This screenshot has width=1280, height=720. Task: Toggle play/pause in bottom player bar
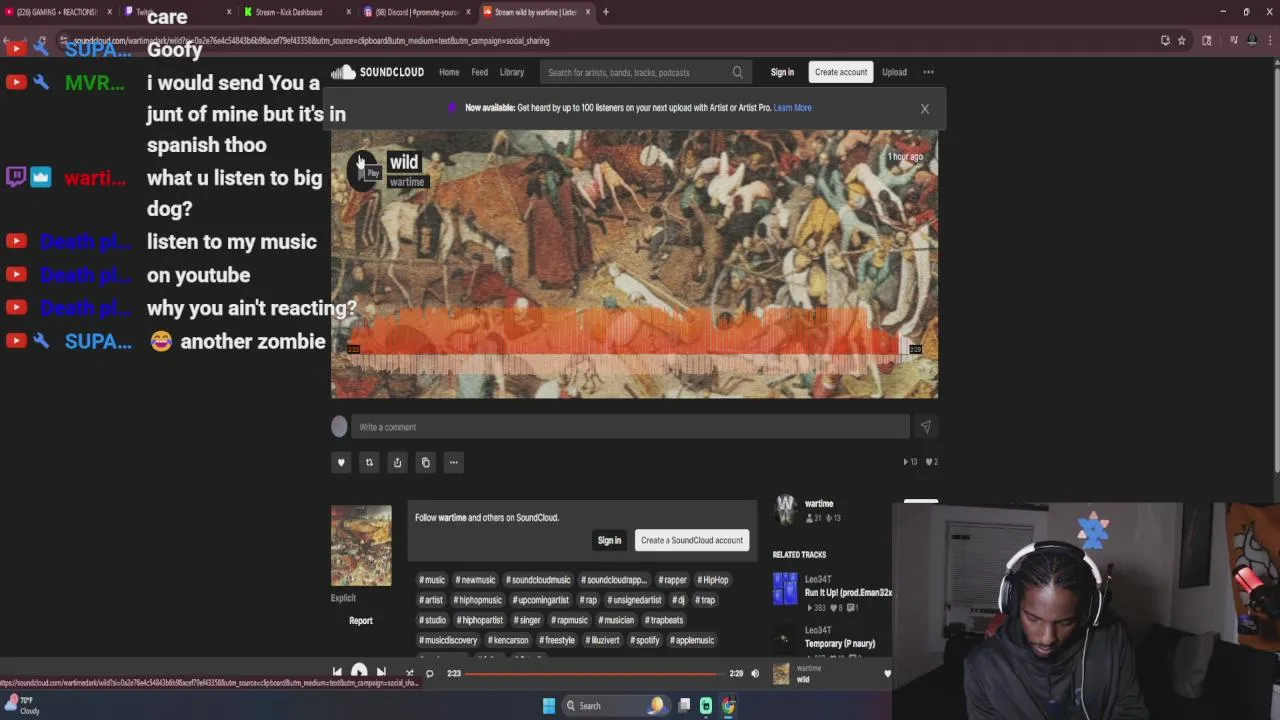[x=359, y=673]
